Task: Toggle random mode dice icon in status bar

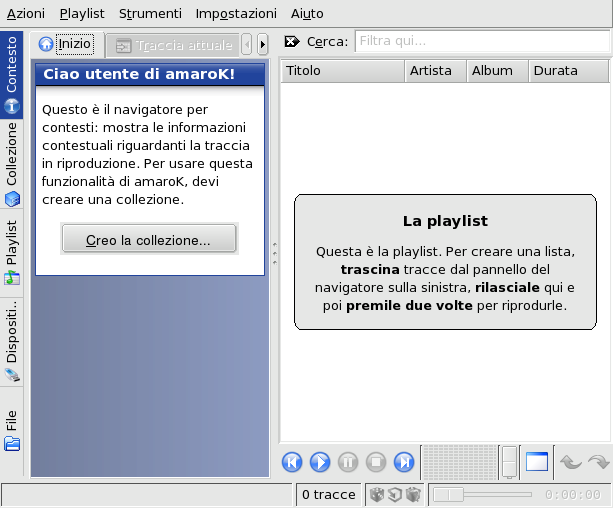Action: coord(377,494)
